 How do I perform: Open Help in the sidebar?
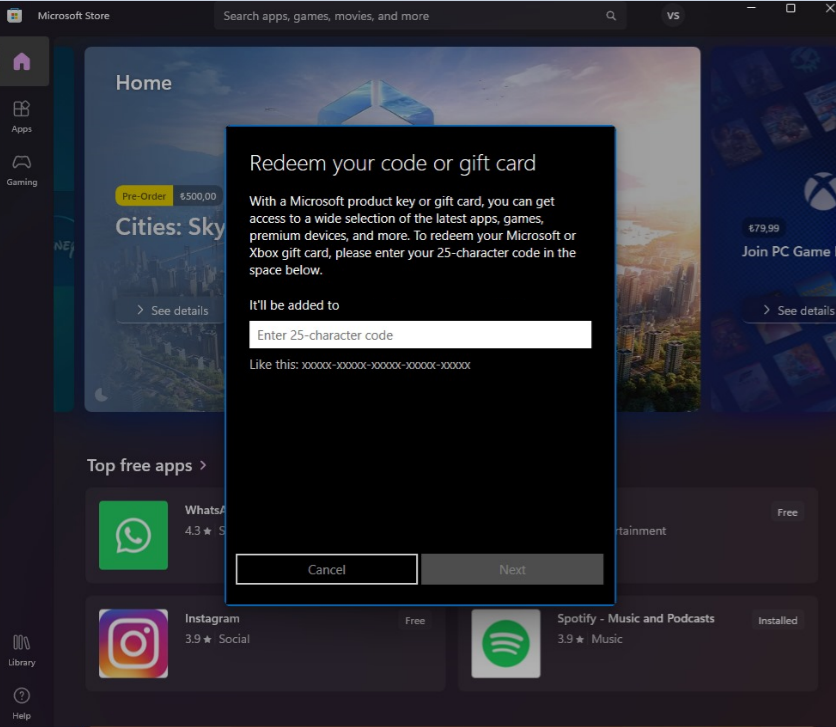(x=22, y=704)
